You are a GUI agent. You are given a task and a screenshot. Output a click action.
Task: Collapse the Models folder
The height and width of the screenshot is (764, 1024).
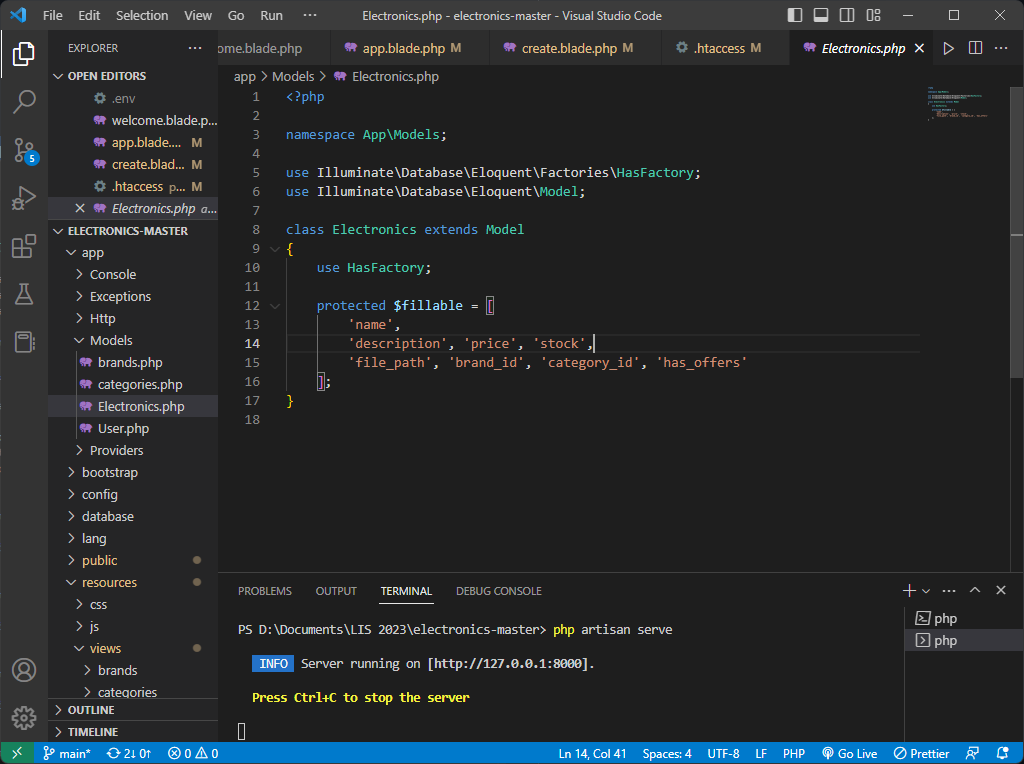[110, 340]
